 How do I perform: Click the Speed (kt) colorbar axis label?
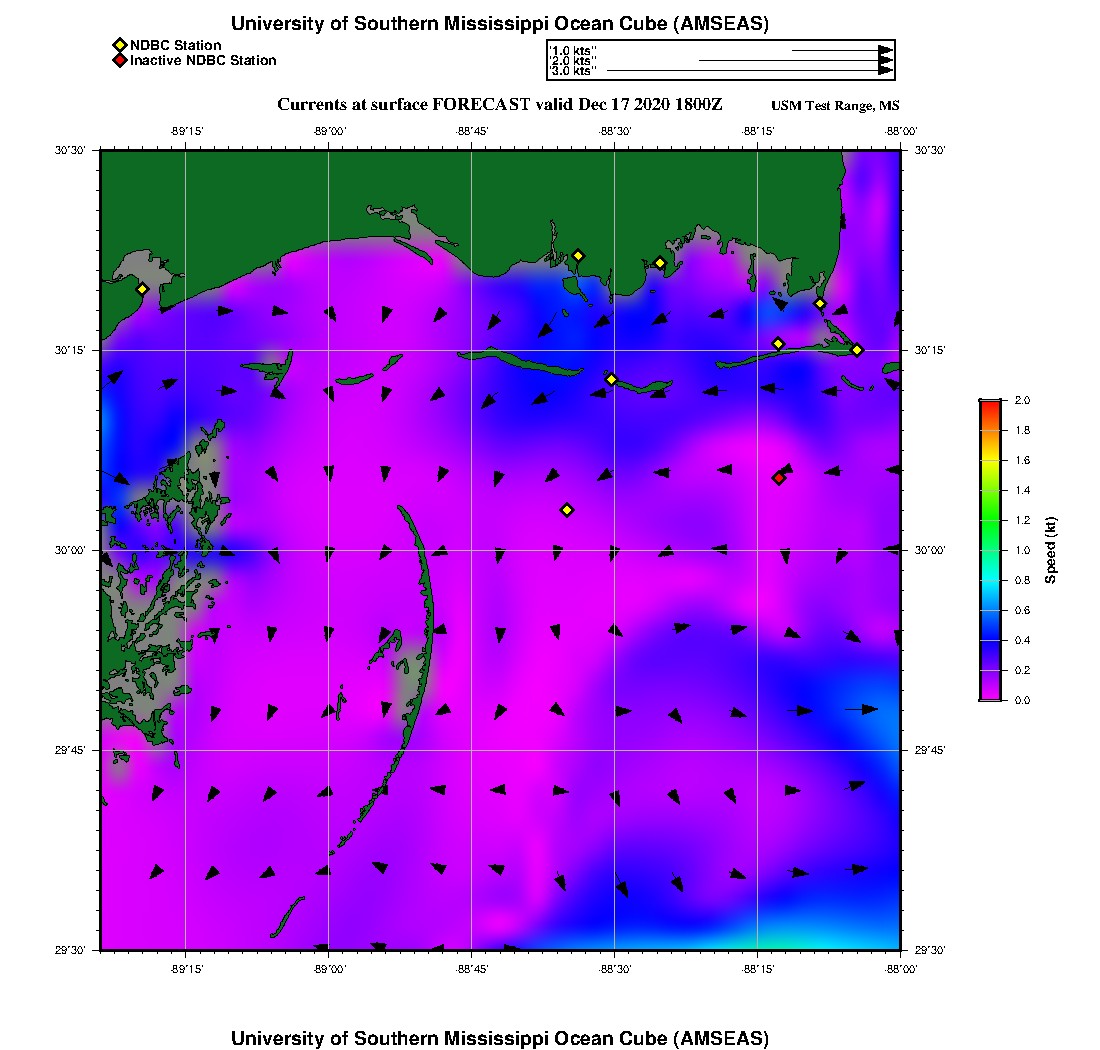point(1050,550)
